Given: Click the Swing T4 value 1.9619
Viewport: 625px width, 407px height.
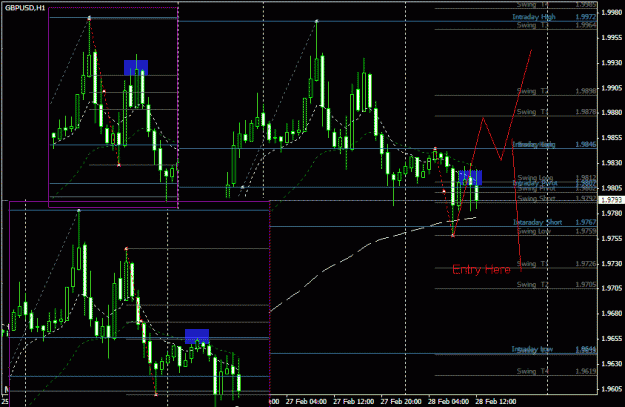Looking at the screenshot, I should coord(586,371).
